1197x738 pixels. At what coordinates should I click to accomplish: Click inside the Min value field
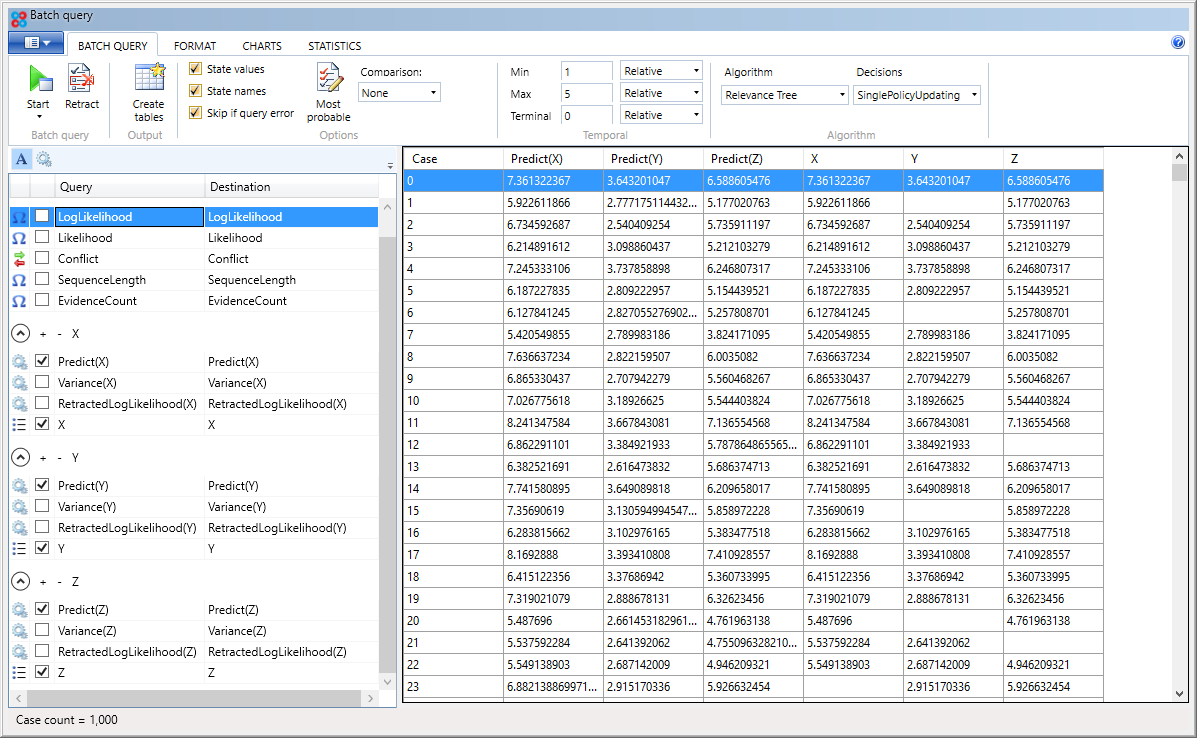(x=586, y=70)
